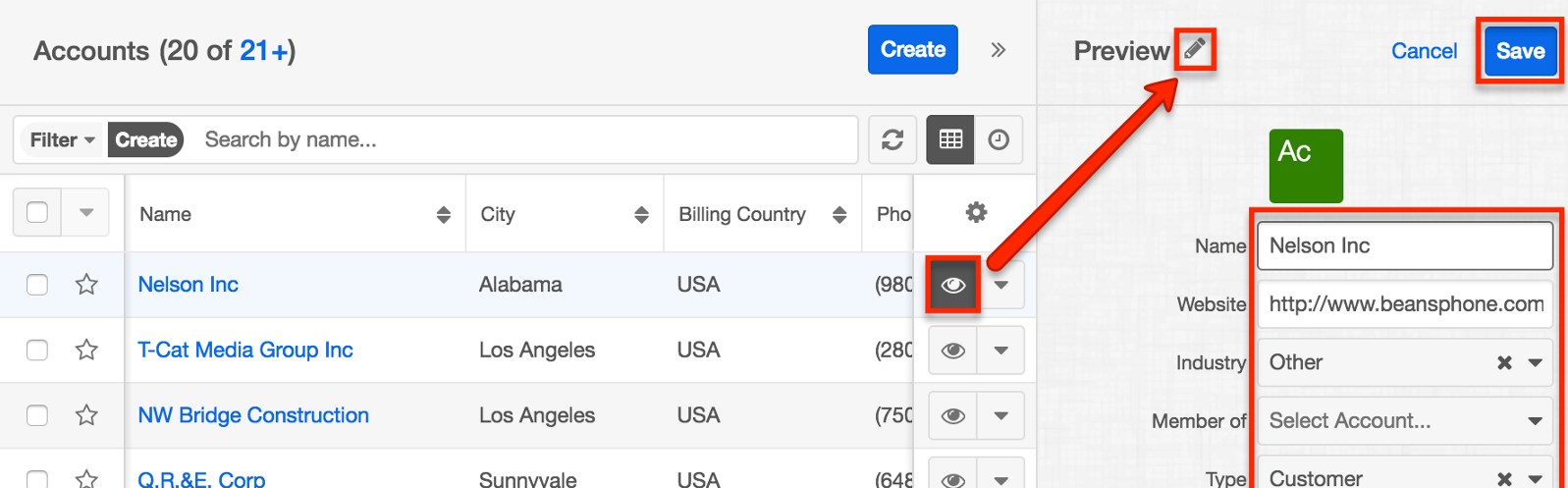Sort by Billing Country column
This screenshot has height=488, width=1568.
click(x=838, y=214)
